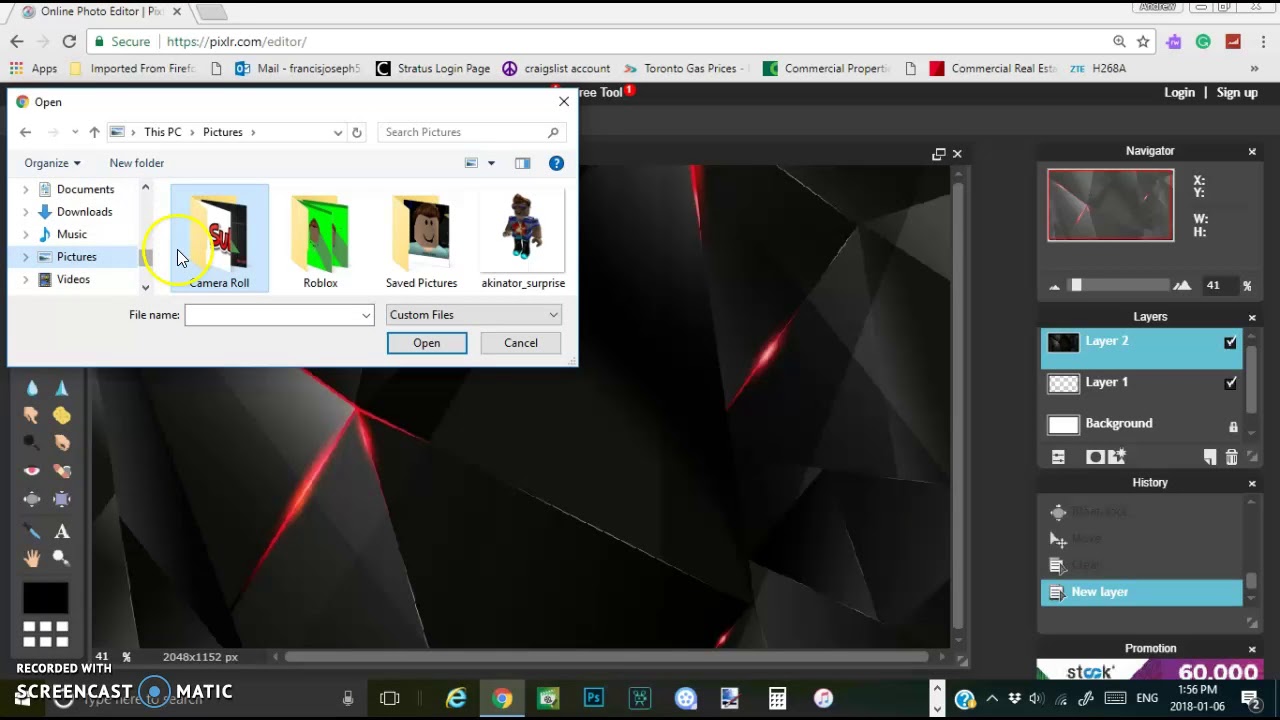Open the Organize menu

pos(50,162)
